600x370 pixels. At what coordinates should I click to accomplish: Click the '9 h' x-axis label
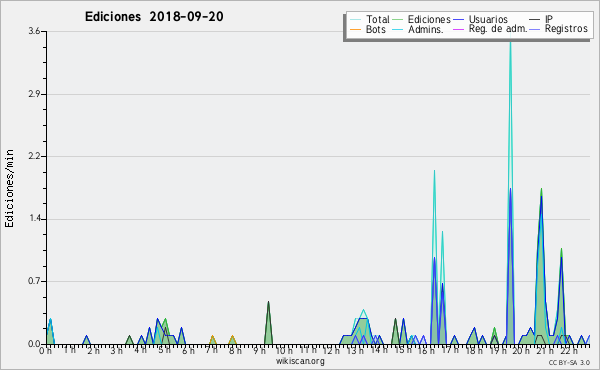[x=259, y=350]
